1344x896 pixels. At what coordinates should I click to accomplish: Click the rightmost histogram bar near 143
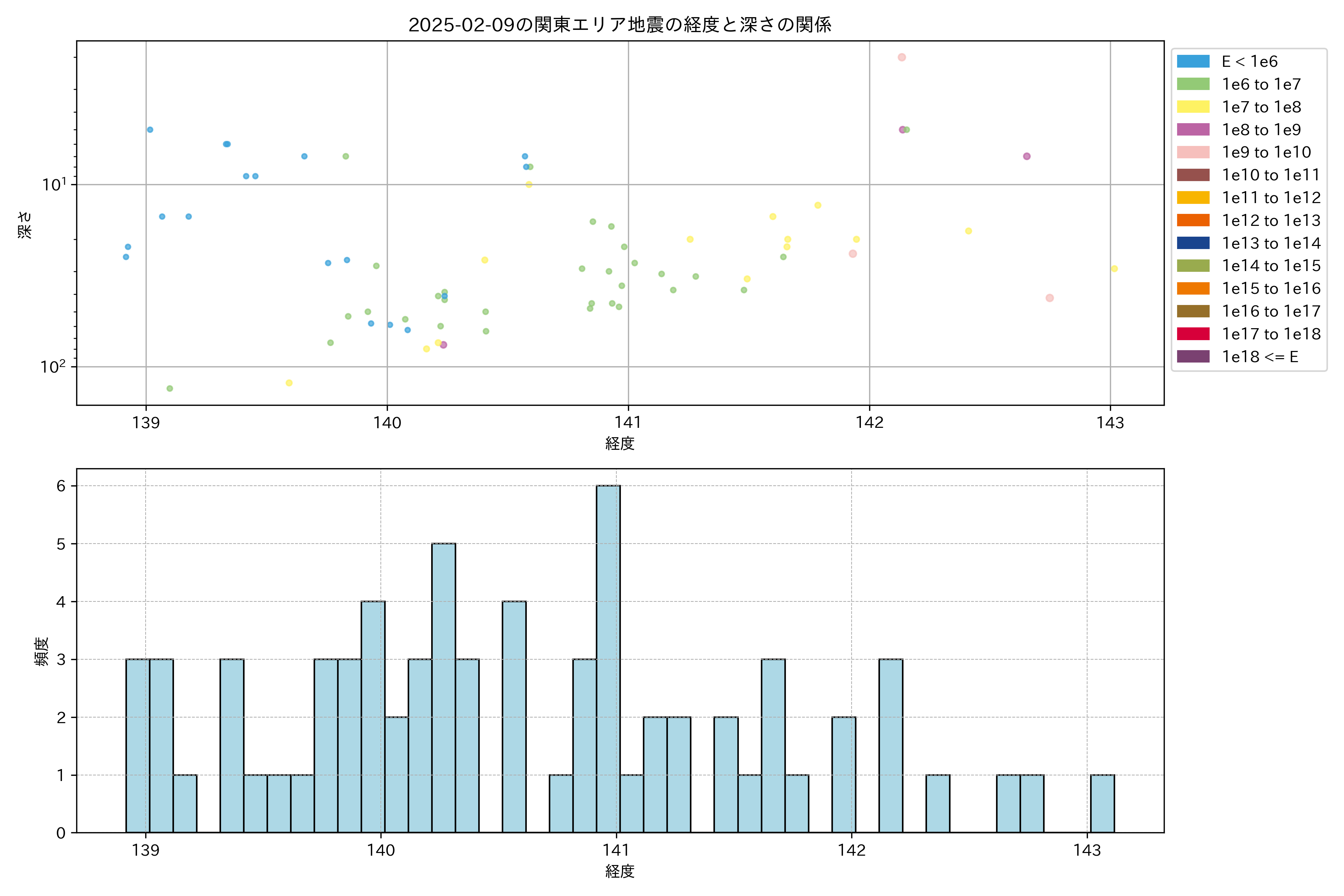pyautogui.click(x=1102, y=803)
